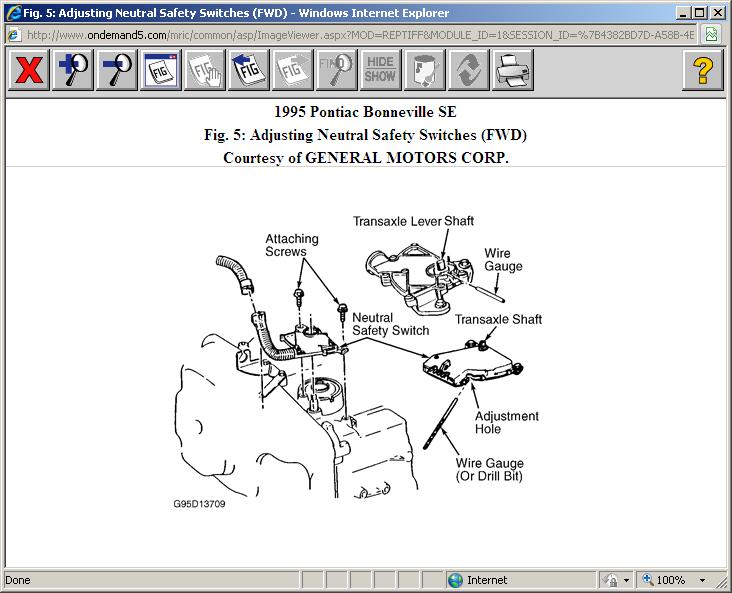Click the '1995 Pontiac Bonneville SE' heading
Screen dimensions: 732x593
coord(366,112)
